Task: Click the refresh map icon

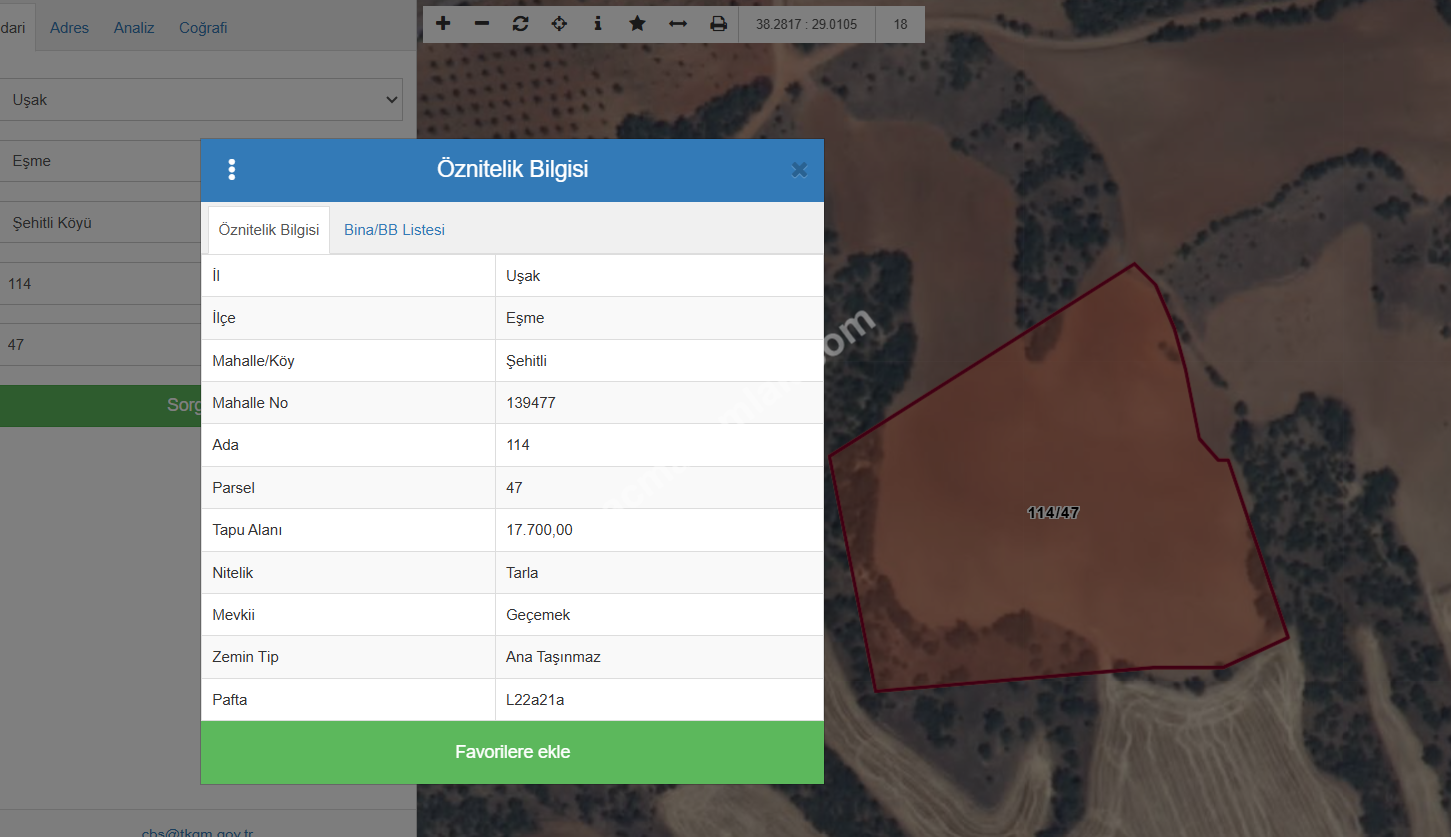Action: pyautogui.click(x=520, y=24)
